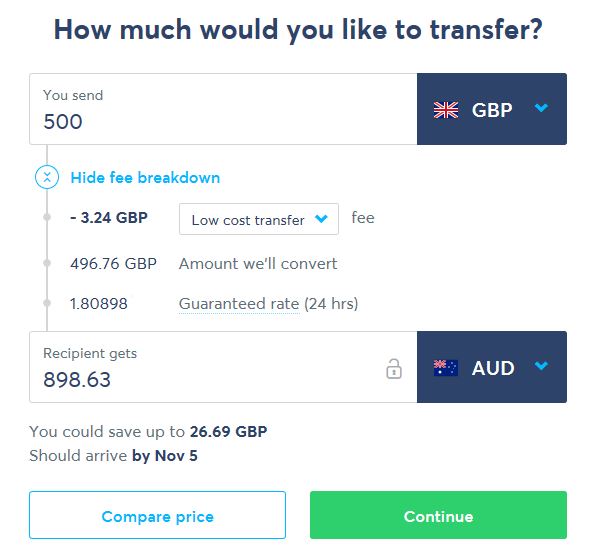Toggle the padlock on recipient amount
599x552 pixels.
(x=393, y=369)
